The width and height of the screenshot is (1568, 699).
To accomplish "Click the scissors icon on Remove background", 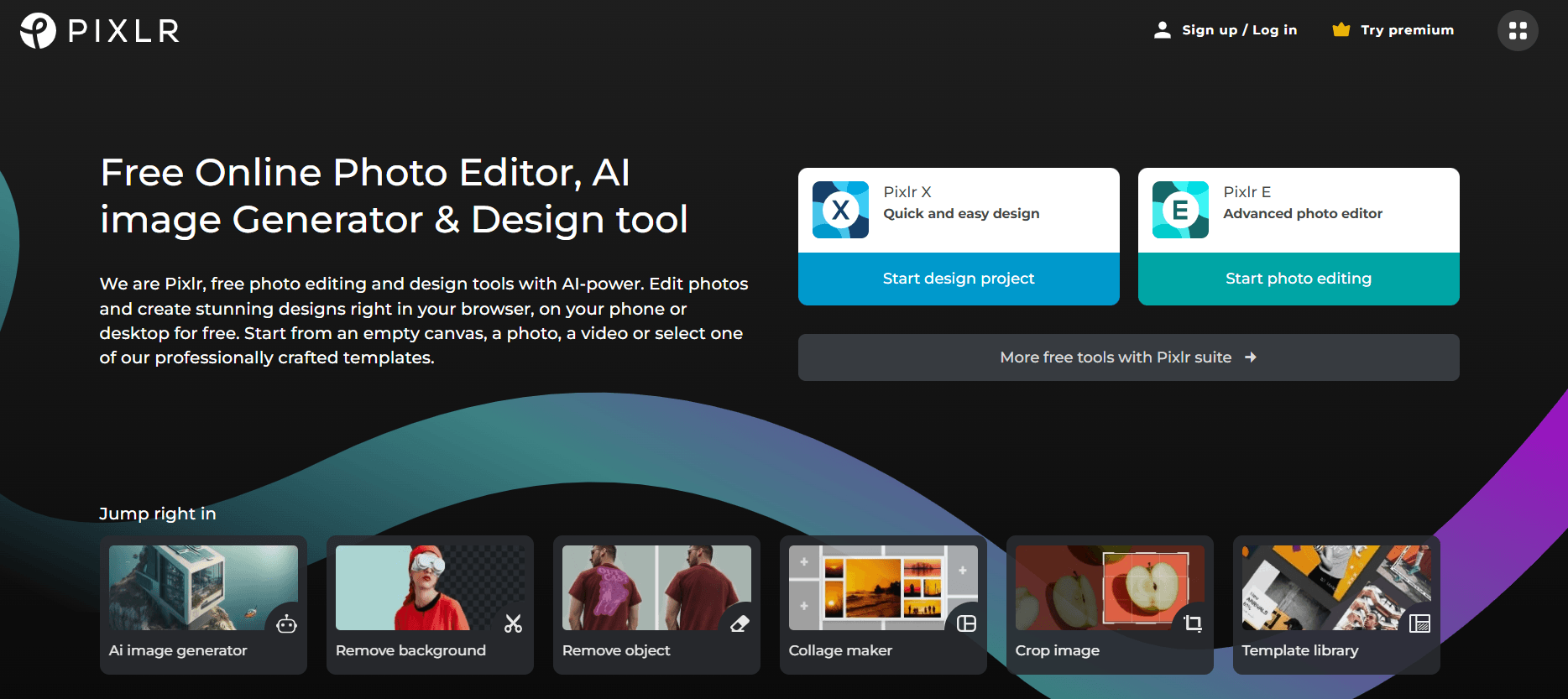I will pyautogui.click(x=513, y=623).
